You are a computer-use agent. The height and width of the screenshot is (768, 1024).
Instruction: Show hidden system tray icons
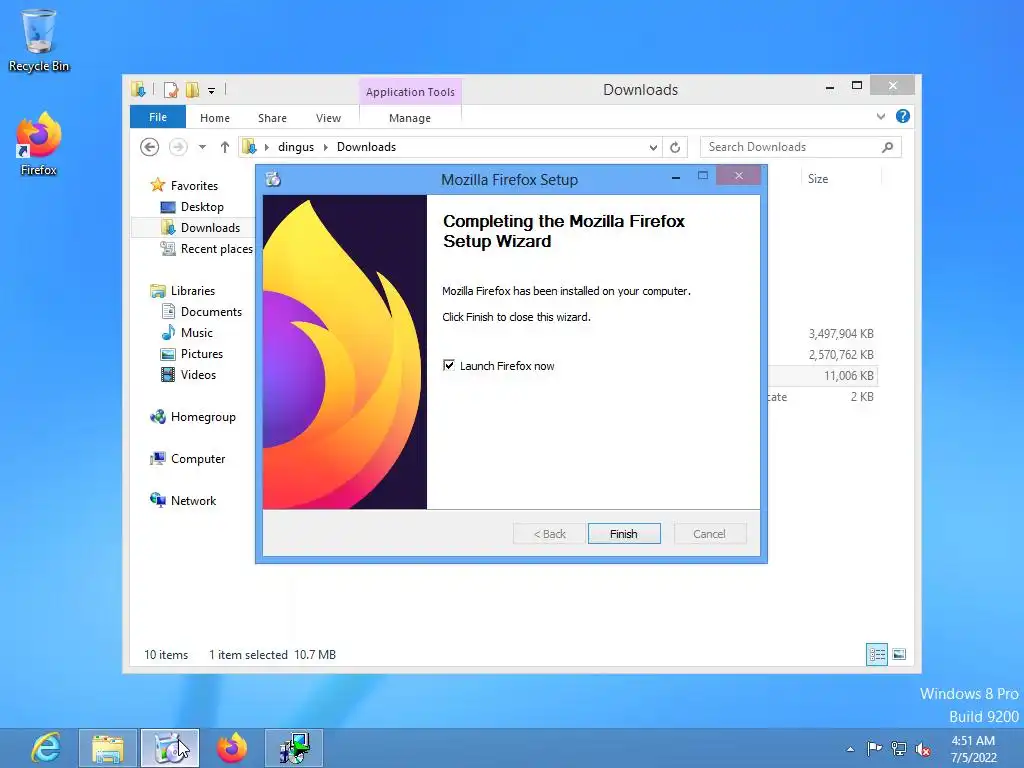[x=850, y=749]
